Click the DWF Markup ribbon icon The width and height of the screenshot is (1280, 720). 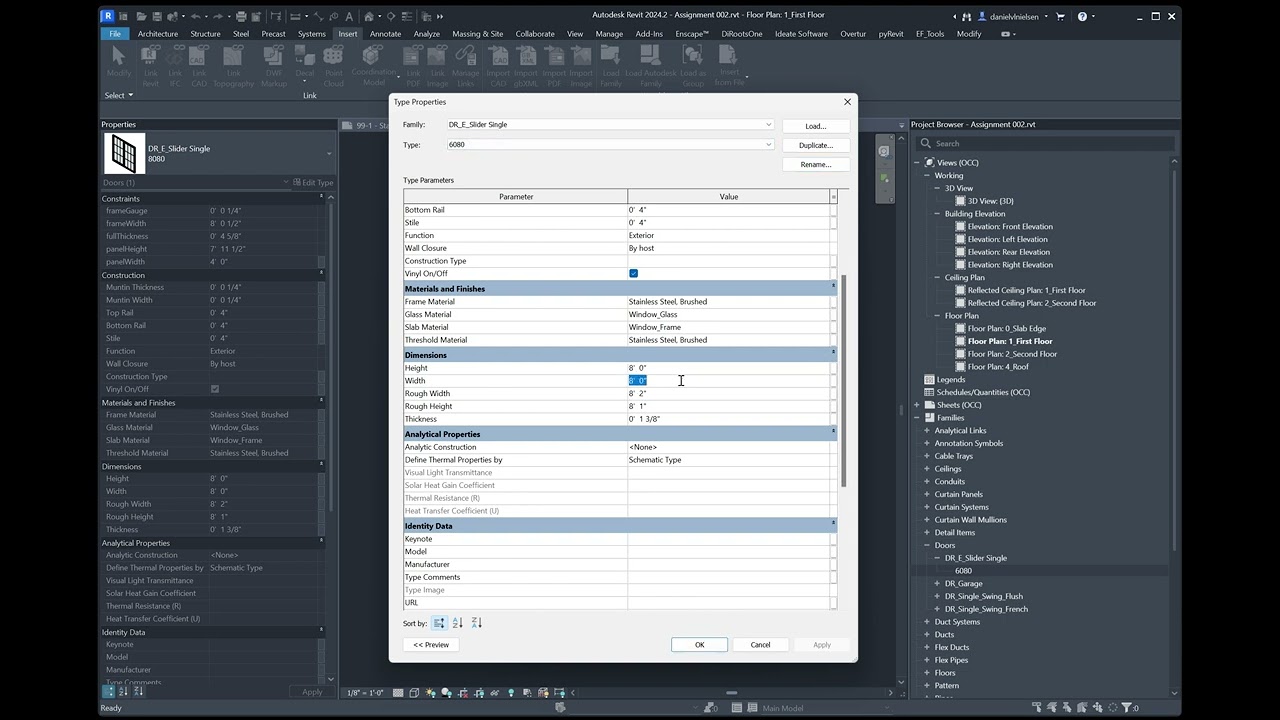pyautogui.click(x=274, y=66)
